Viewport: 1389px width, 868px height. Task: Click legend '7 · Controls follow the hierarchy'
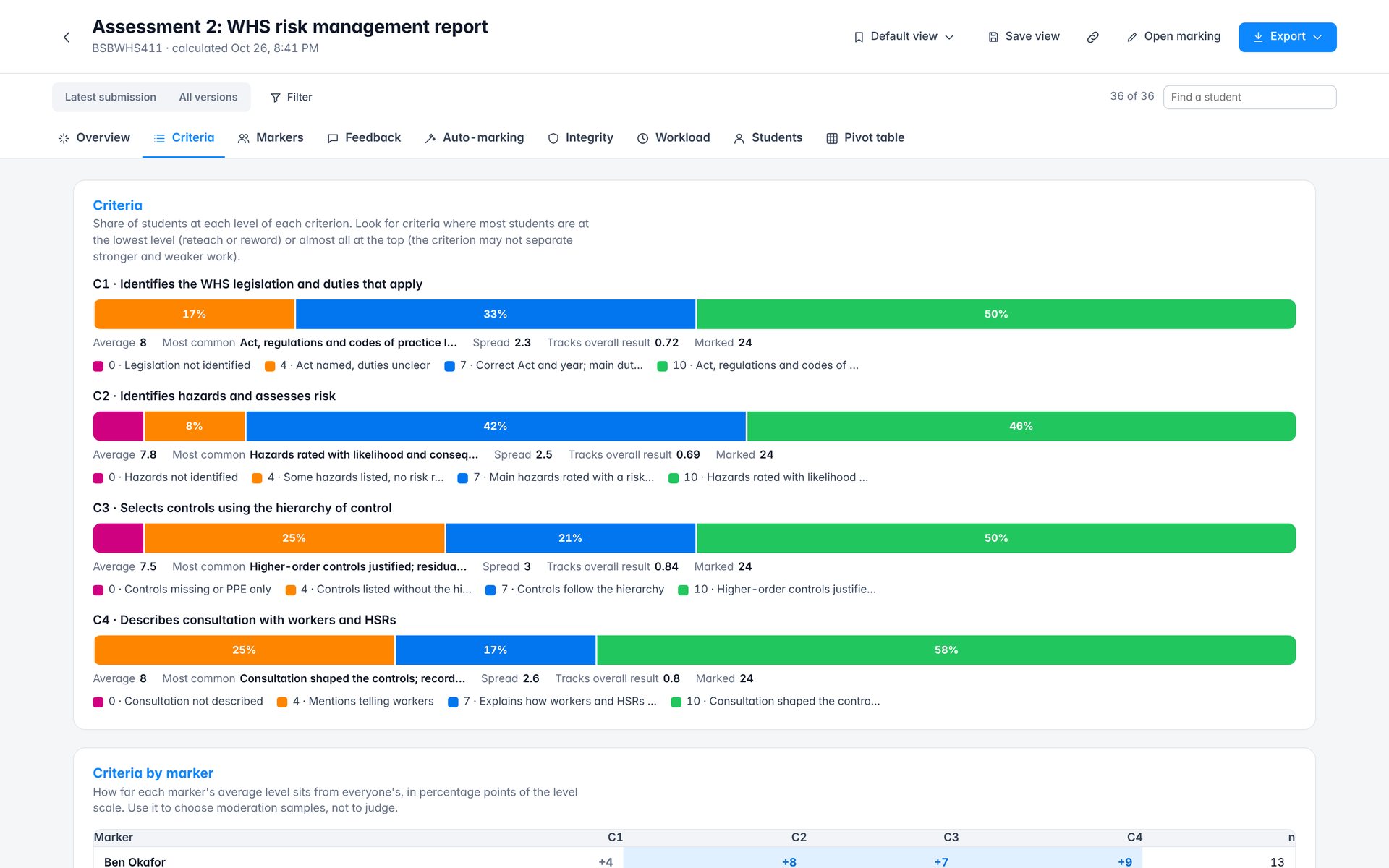pyautogui.click(x=575, y=590)
